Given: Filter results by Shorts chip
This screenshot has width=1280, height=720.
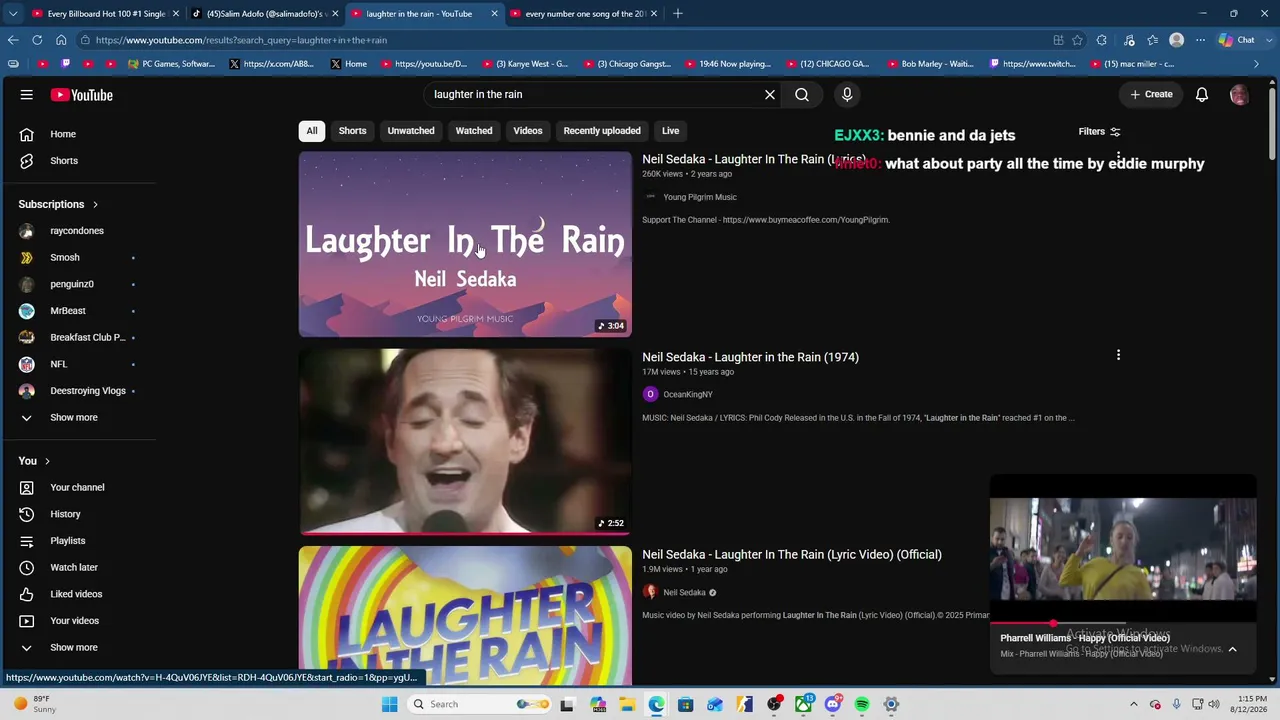Looking at the screenshot, I should (x=352, y=131).
